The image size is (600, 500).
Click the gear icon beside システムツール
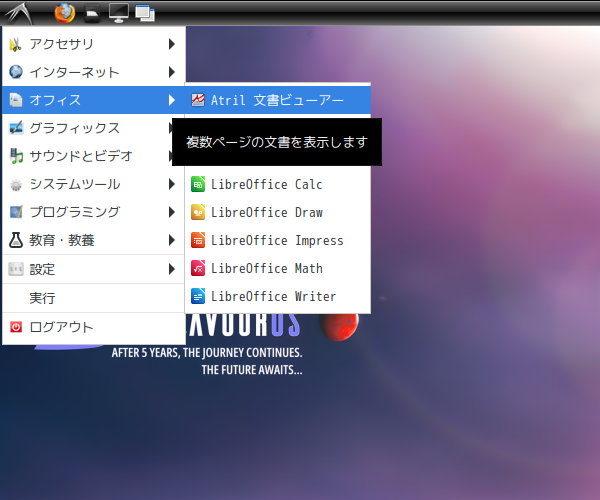click(x=16, y=184)
